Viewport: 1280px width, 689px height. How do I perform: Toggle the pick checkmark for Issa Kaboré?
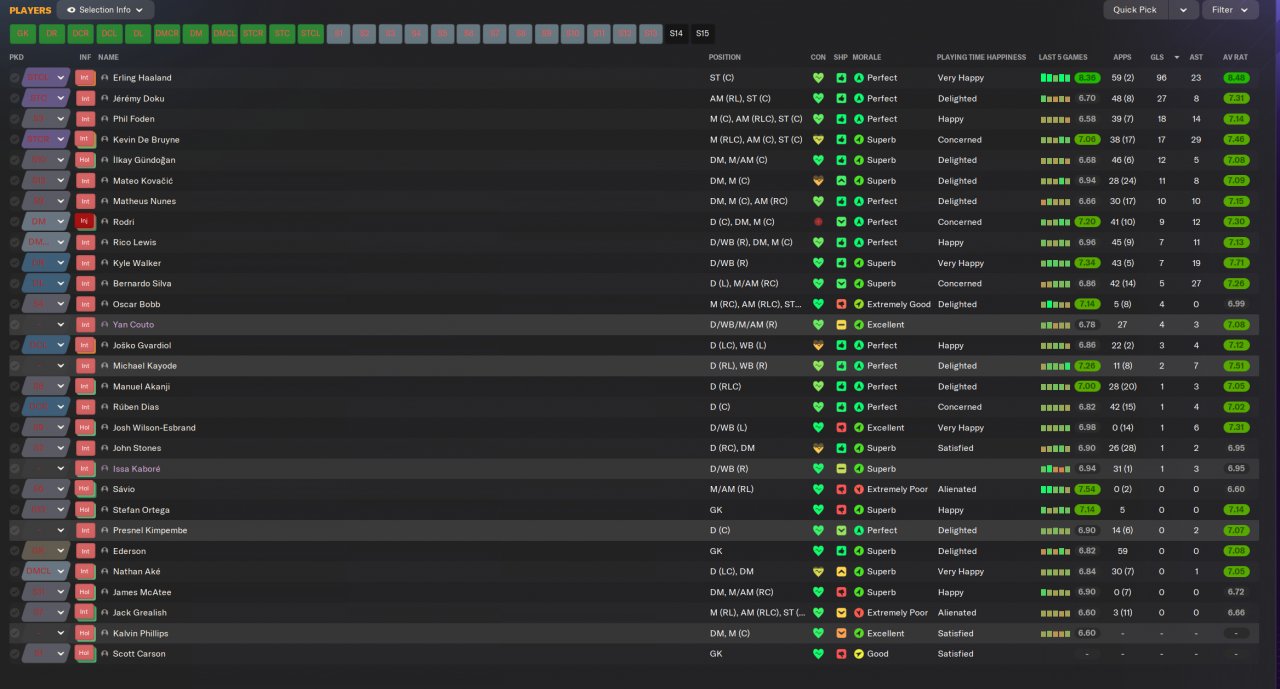pyautogui.click(x=14, y=469)
